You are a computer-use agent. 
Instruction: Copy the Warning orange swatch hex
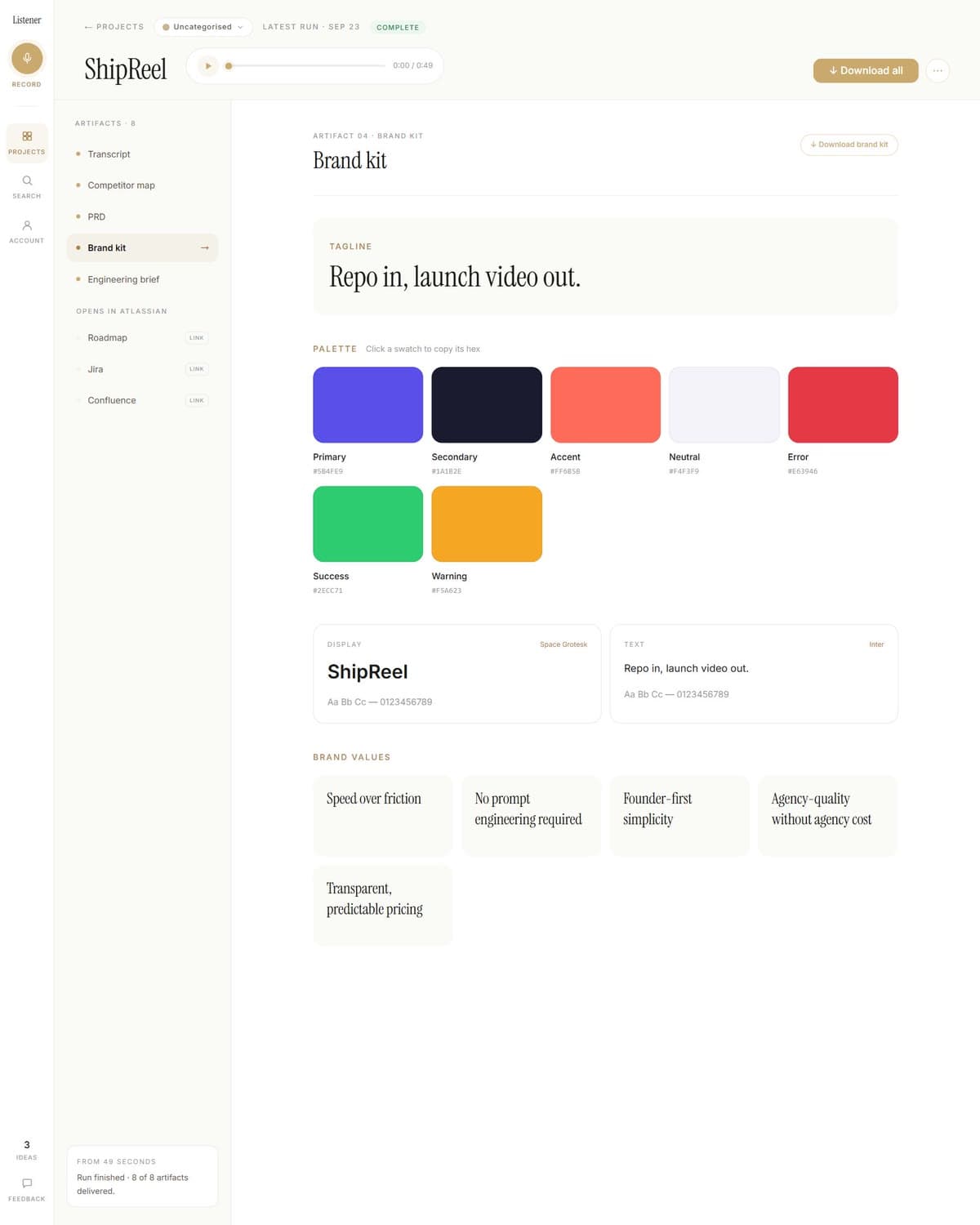click(487, 523)
